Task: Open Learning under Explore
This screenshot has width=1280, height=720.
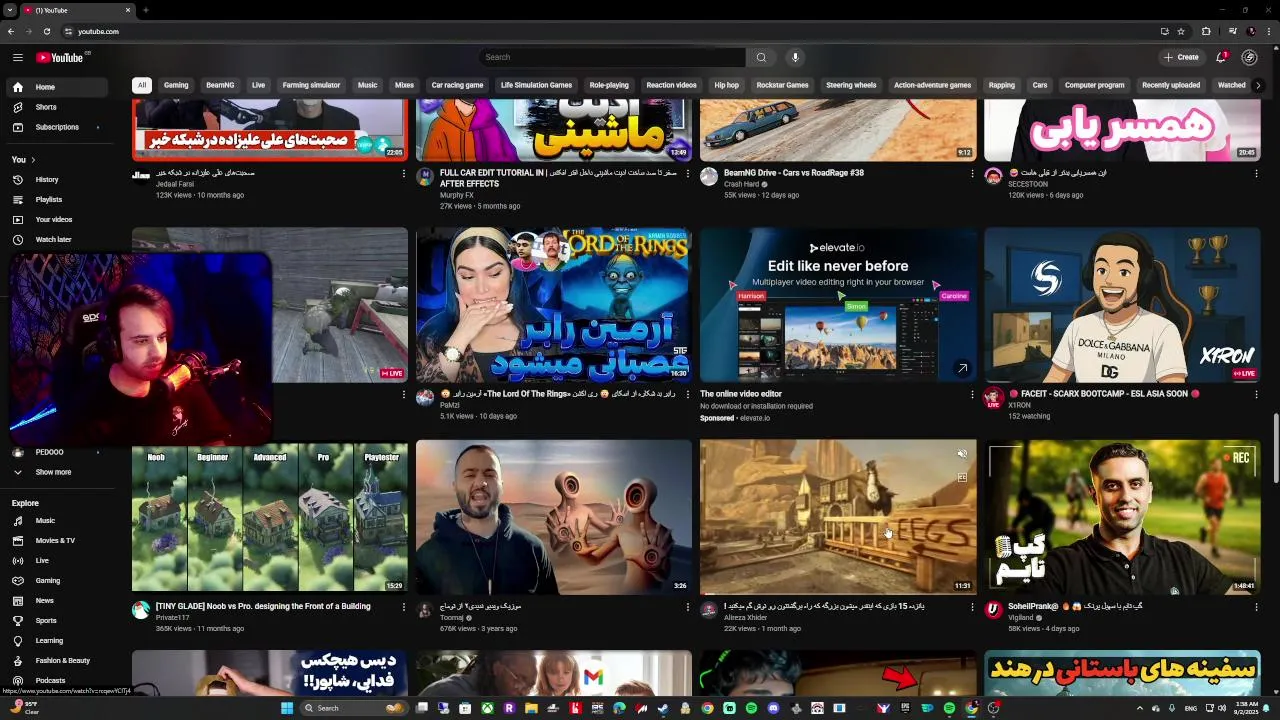Action: [58, 641]
